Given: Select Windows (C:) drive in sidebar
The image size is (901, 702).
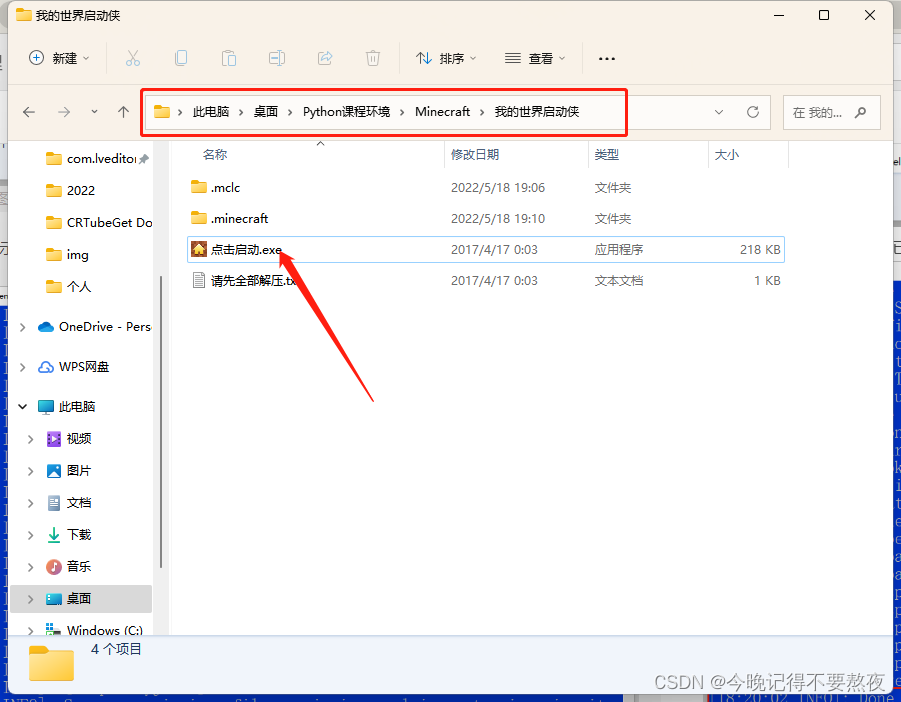Looking at the screenshot, I should click(95, 630).
